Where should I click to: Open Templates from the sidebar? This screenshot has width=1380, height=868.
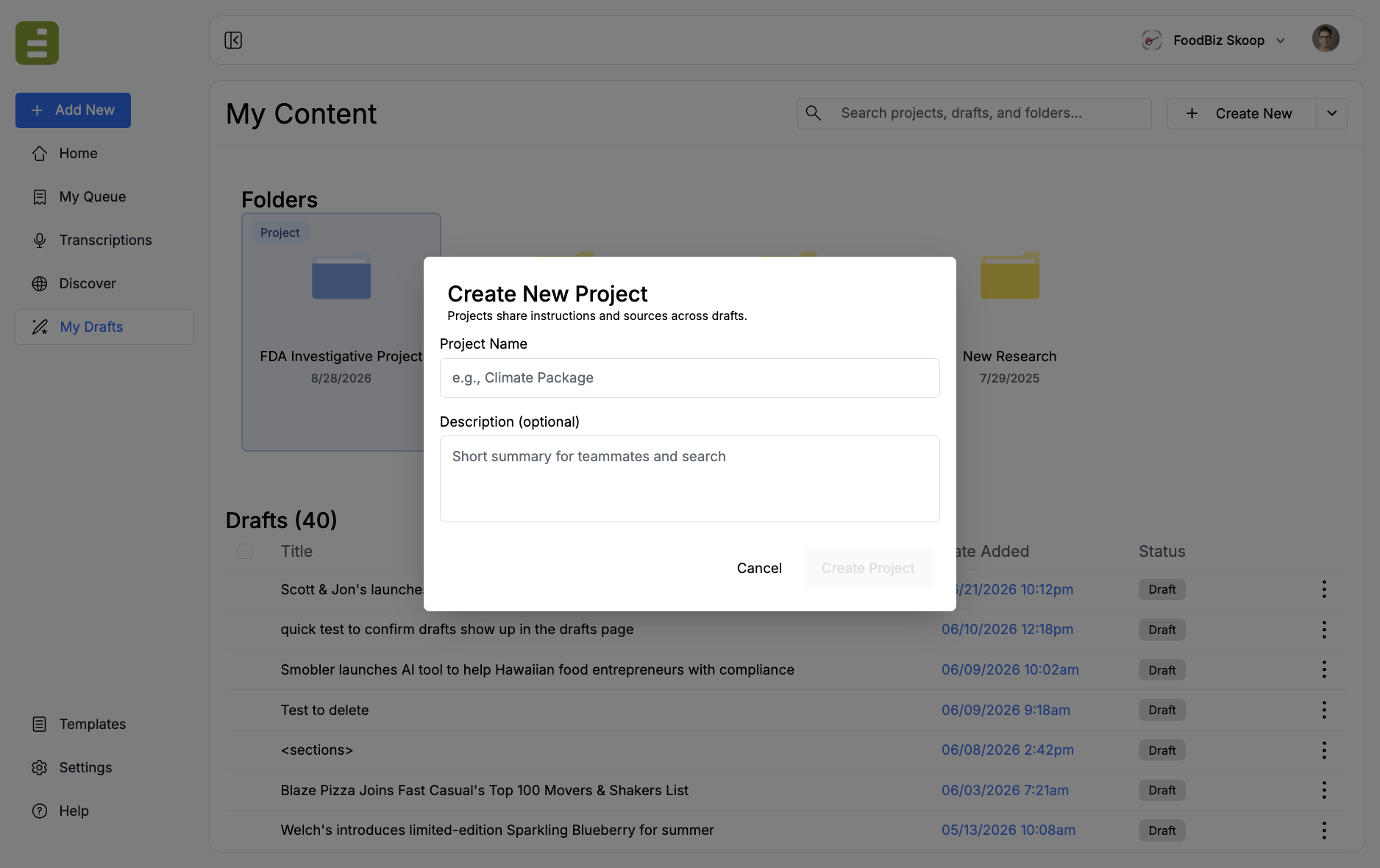104,724
